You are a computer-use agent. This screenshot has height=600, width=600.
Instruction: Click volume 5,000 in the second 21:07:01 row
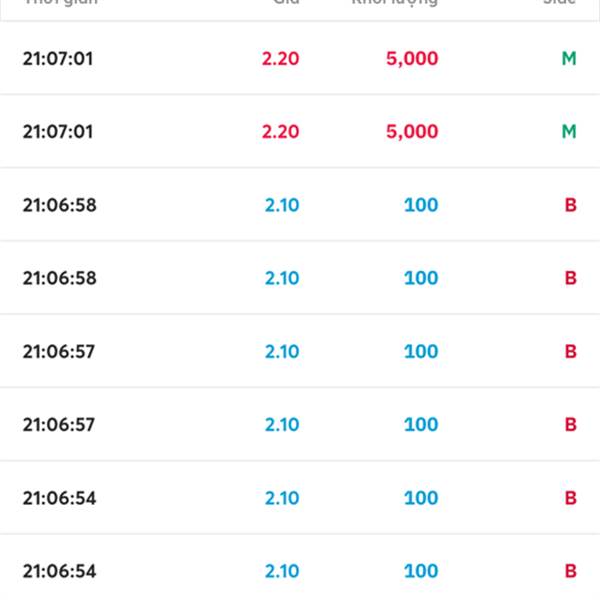point(412,132)
